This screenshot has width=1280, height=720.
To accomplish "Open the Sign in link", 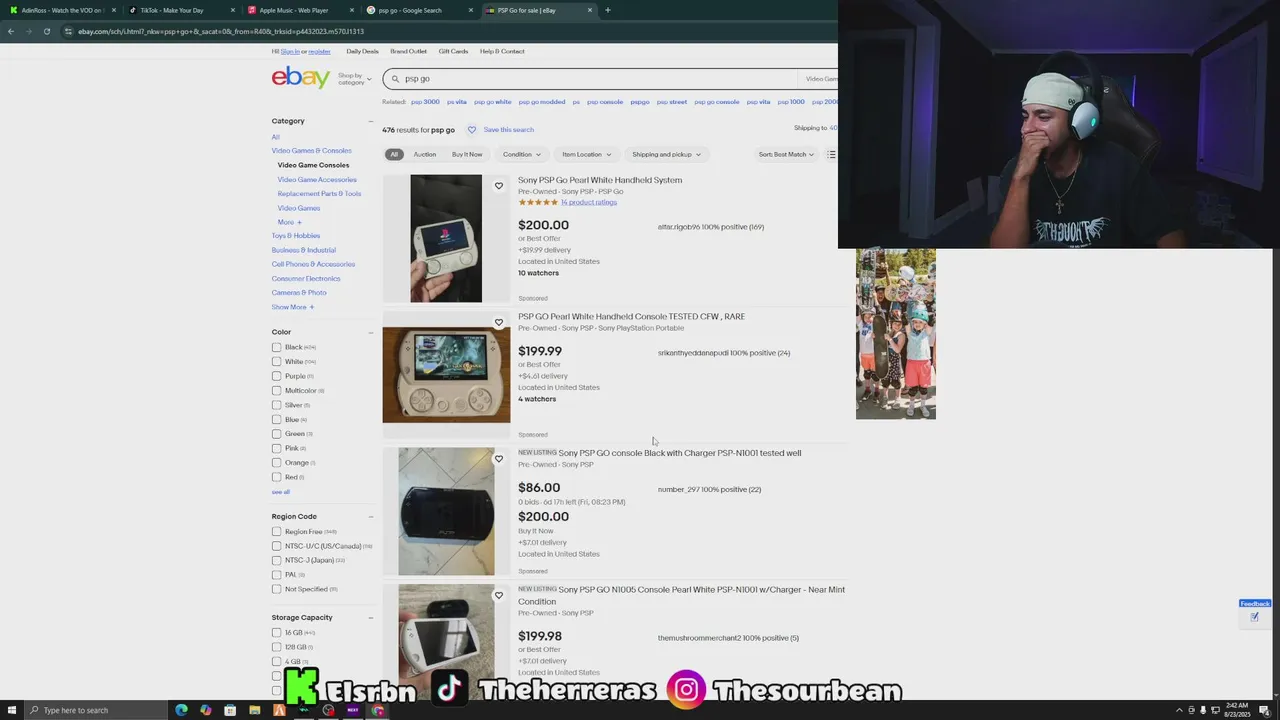I will (x=290, y=51).
